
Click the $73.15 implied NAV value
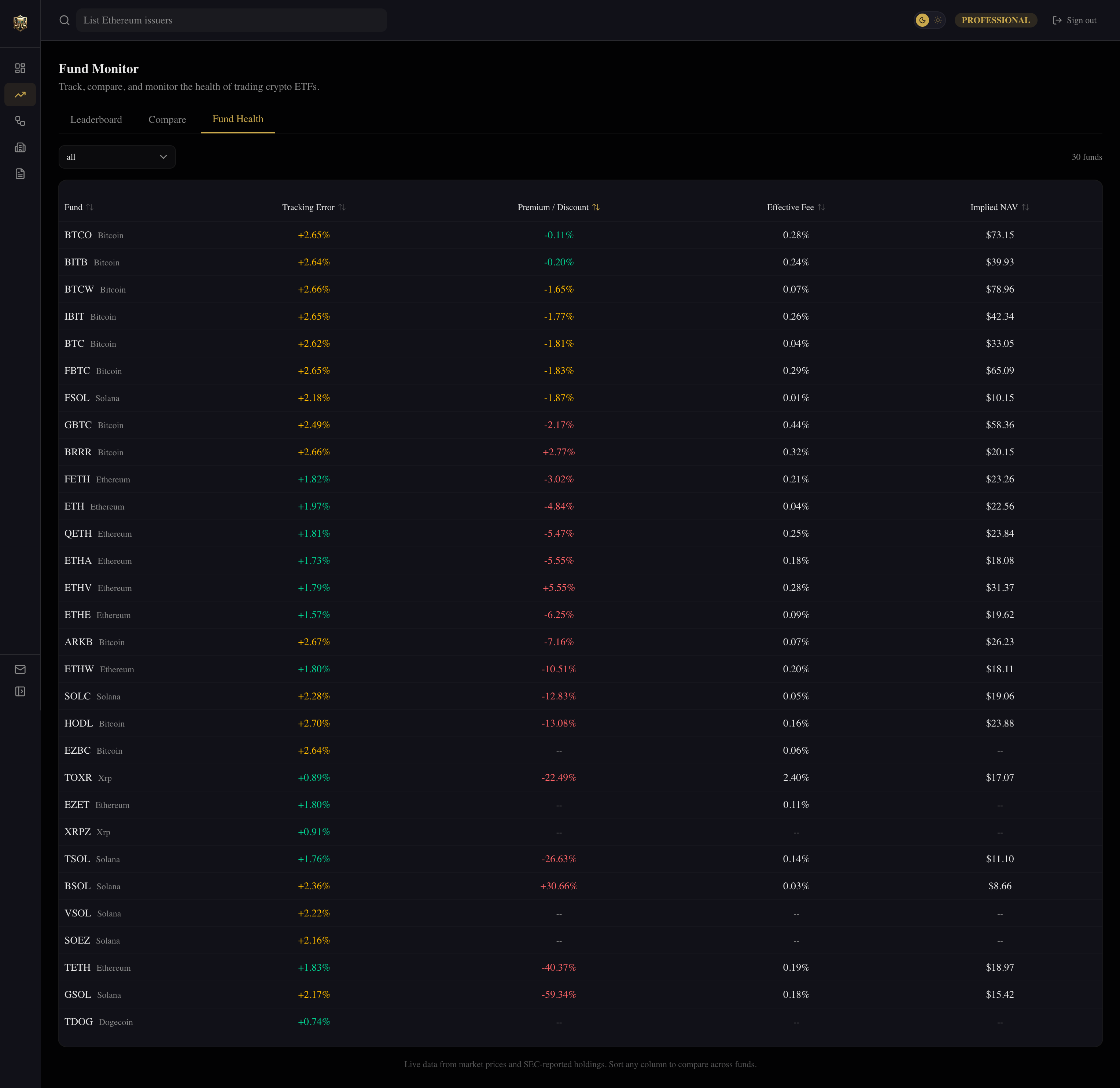tap(999, 235)
